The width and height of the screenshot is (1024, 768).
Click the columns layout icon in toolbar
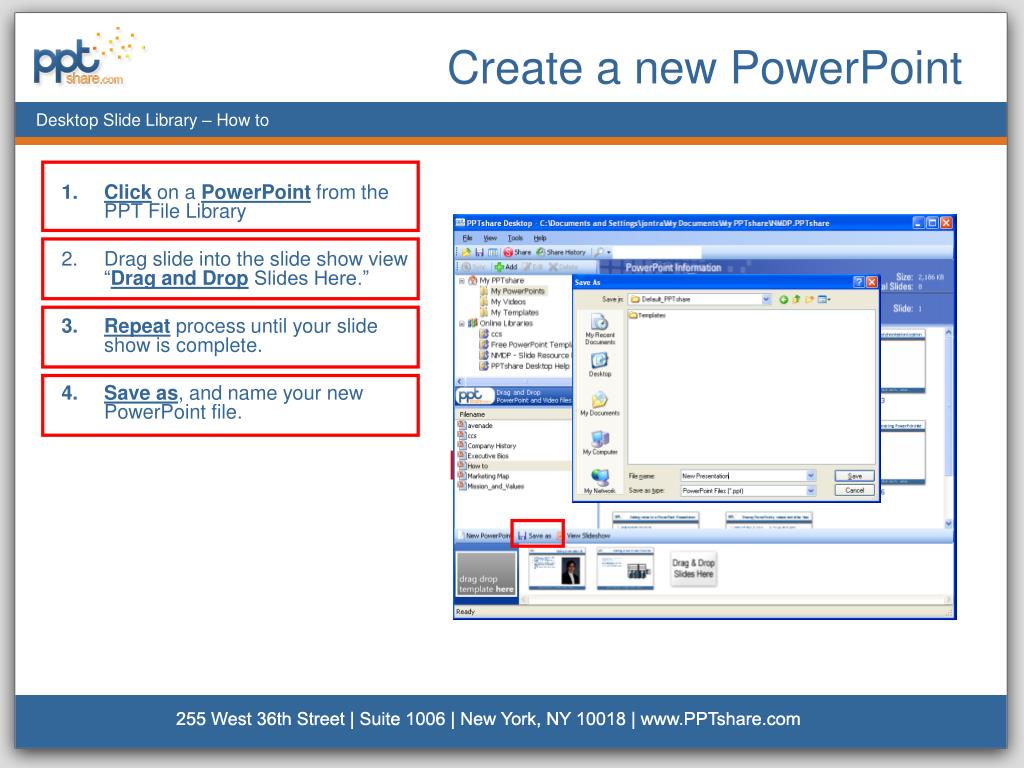coord(492,252)
